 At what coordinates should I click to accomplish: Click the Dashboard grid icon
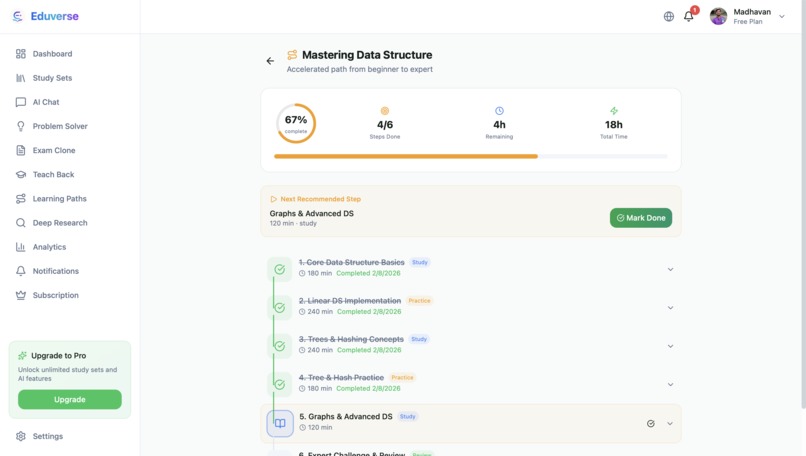coord(21,53)
